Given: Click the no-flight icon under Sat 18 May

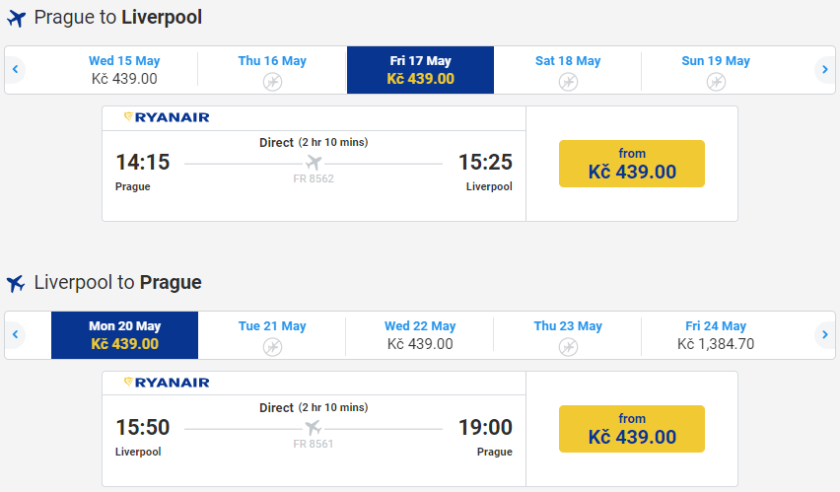Looking at the screenshot, I should point(568,81).
